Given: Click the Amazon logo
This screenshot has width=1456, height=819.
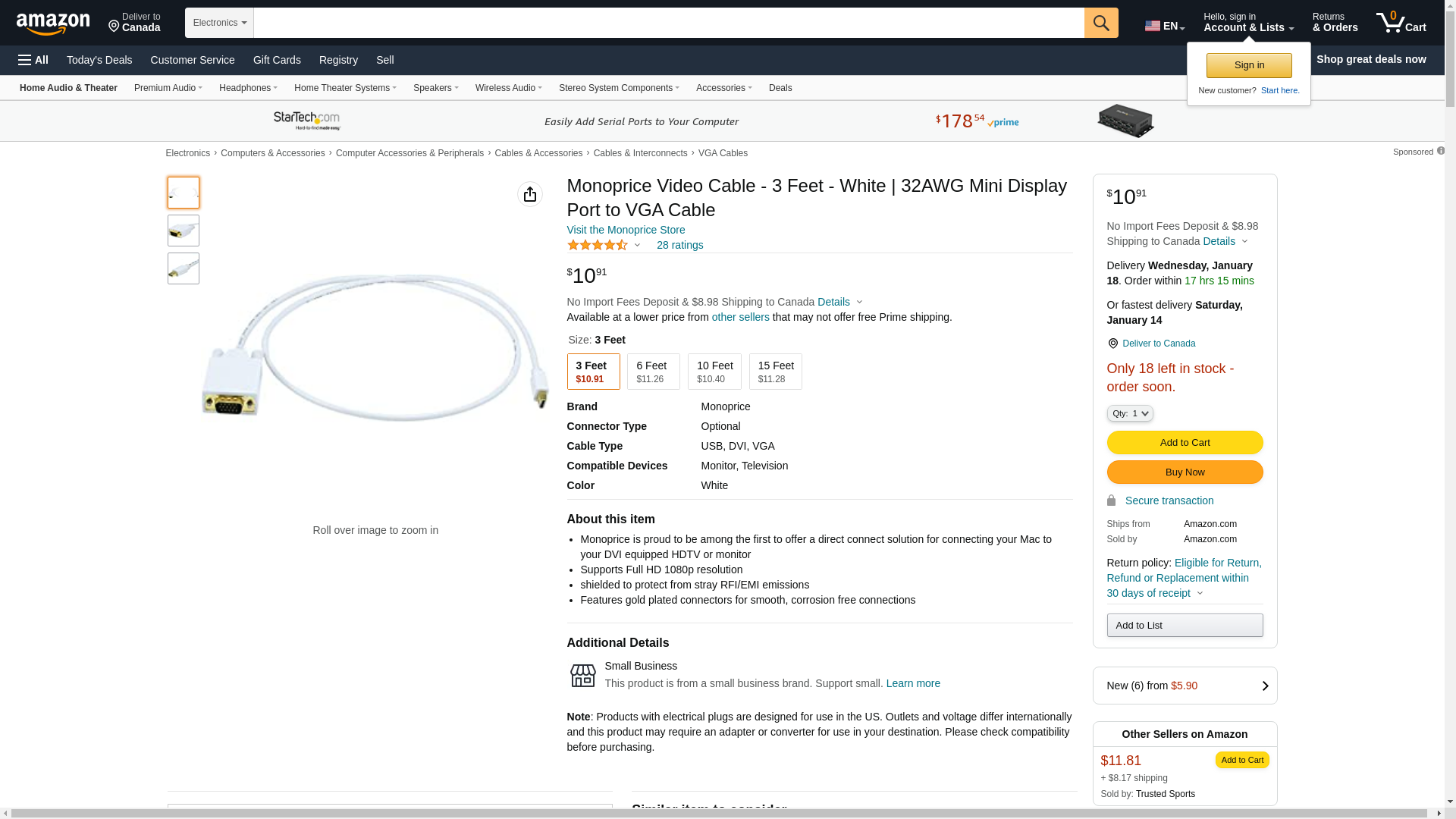Looking at the screenshot, I should click(53, 24).
